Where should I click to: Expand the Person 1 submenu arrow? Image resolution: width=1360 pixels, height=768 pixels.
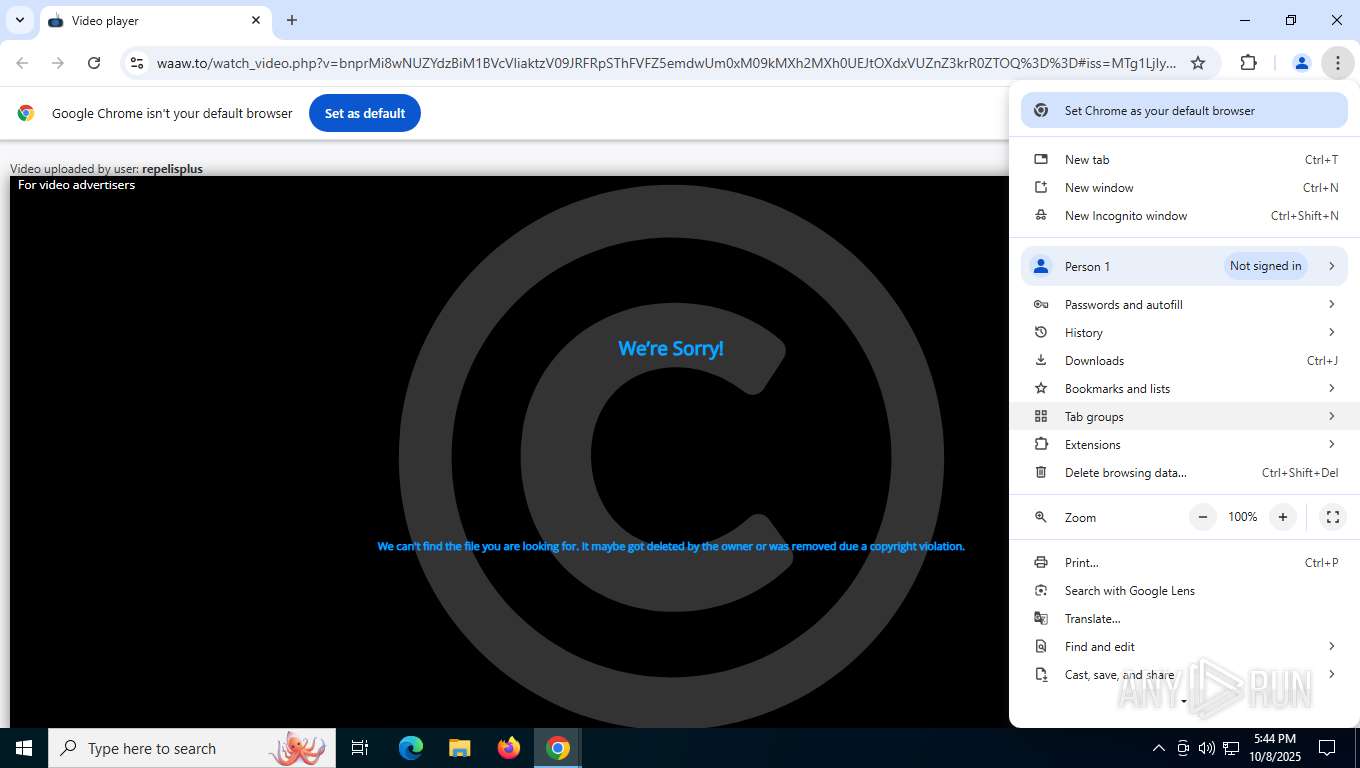coord(1331,266)
